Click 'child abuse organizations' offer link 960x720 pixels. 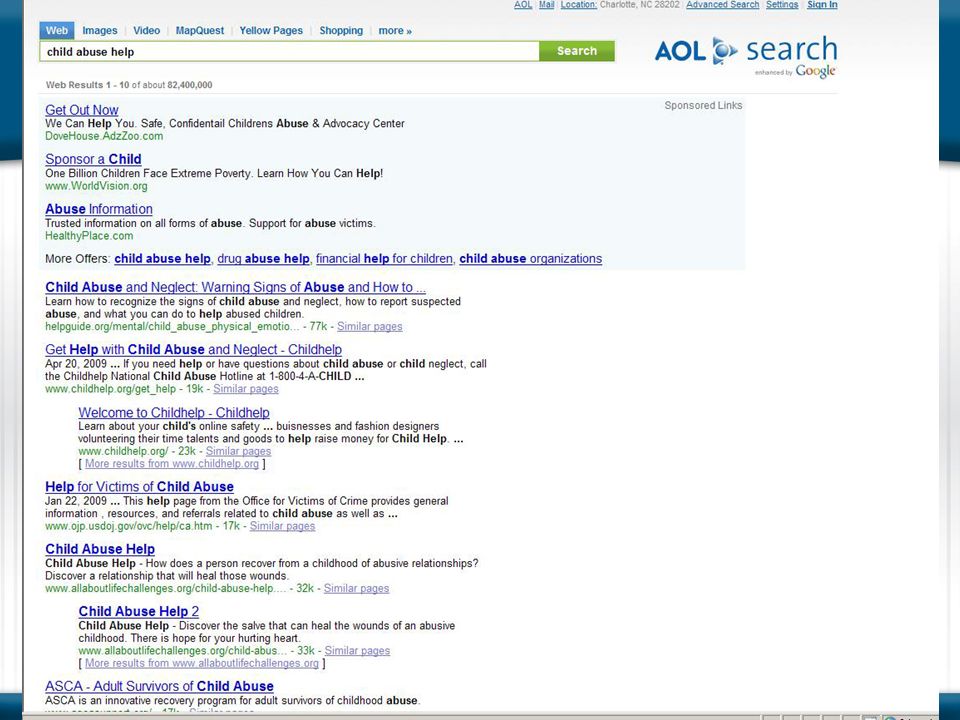530,258
